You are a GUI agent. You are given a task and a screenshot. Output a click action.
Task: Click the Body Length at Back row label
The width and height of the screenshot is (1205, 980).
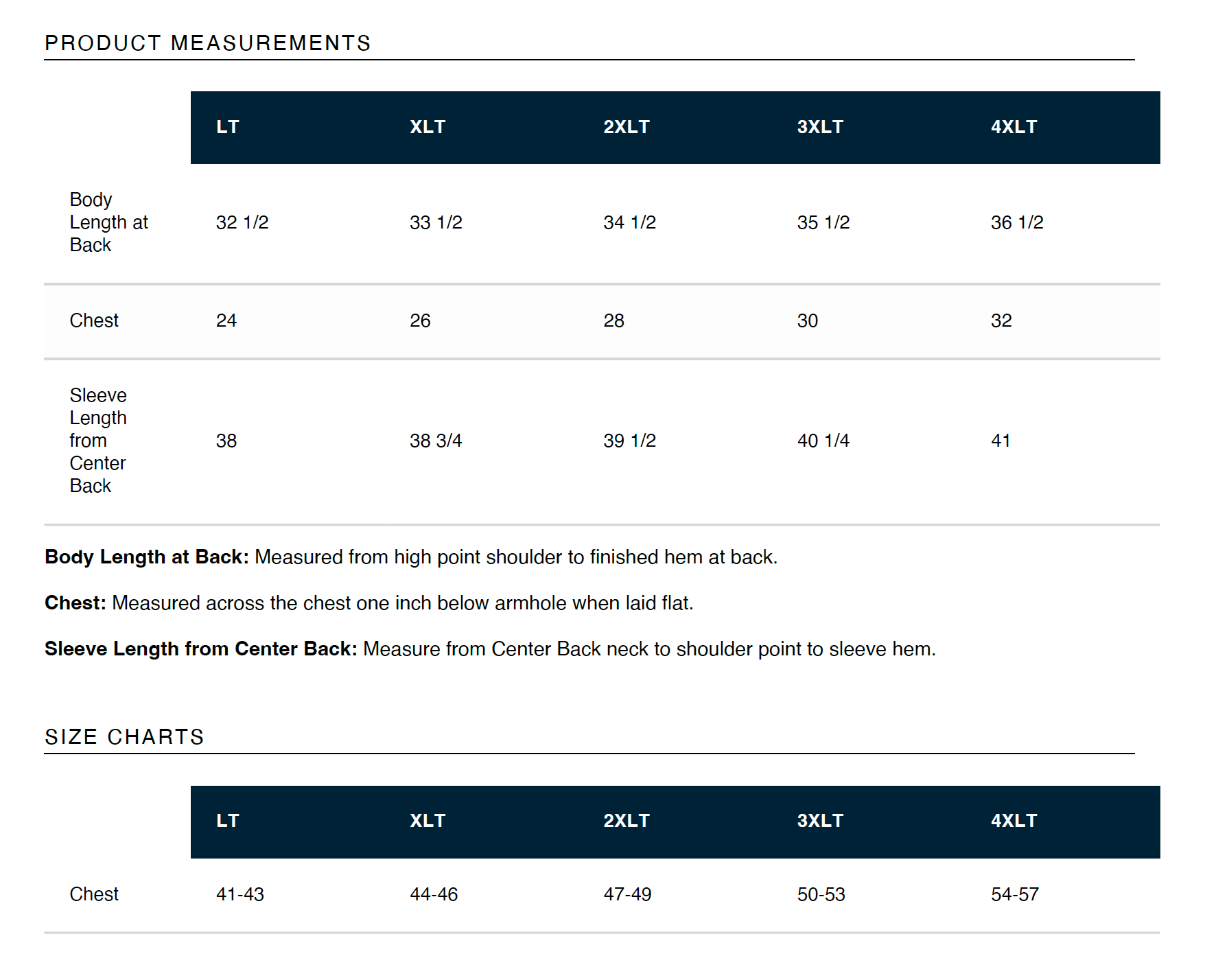[108, 222]
